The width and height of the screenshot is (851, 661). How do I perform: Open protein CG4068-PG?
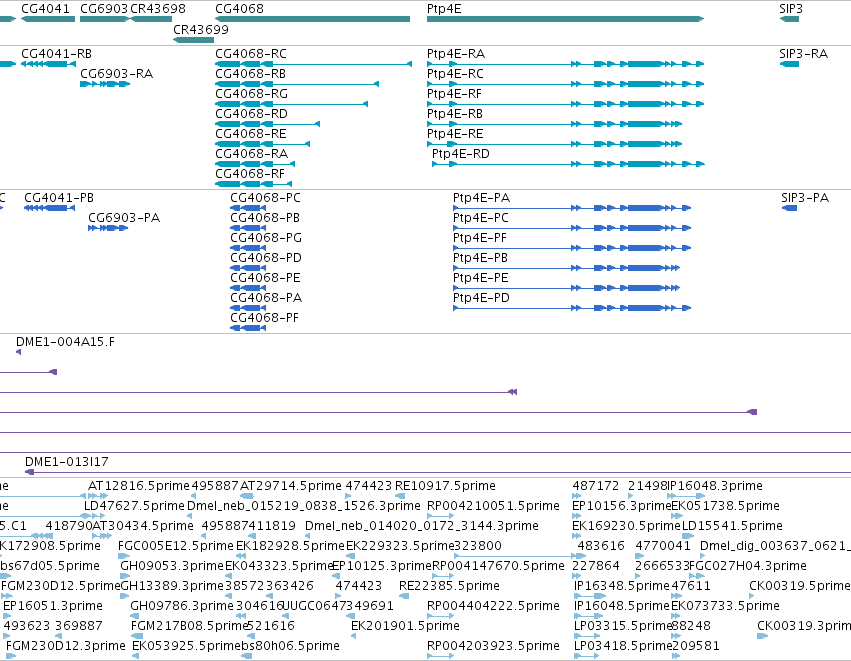pos(266,238)
